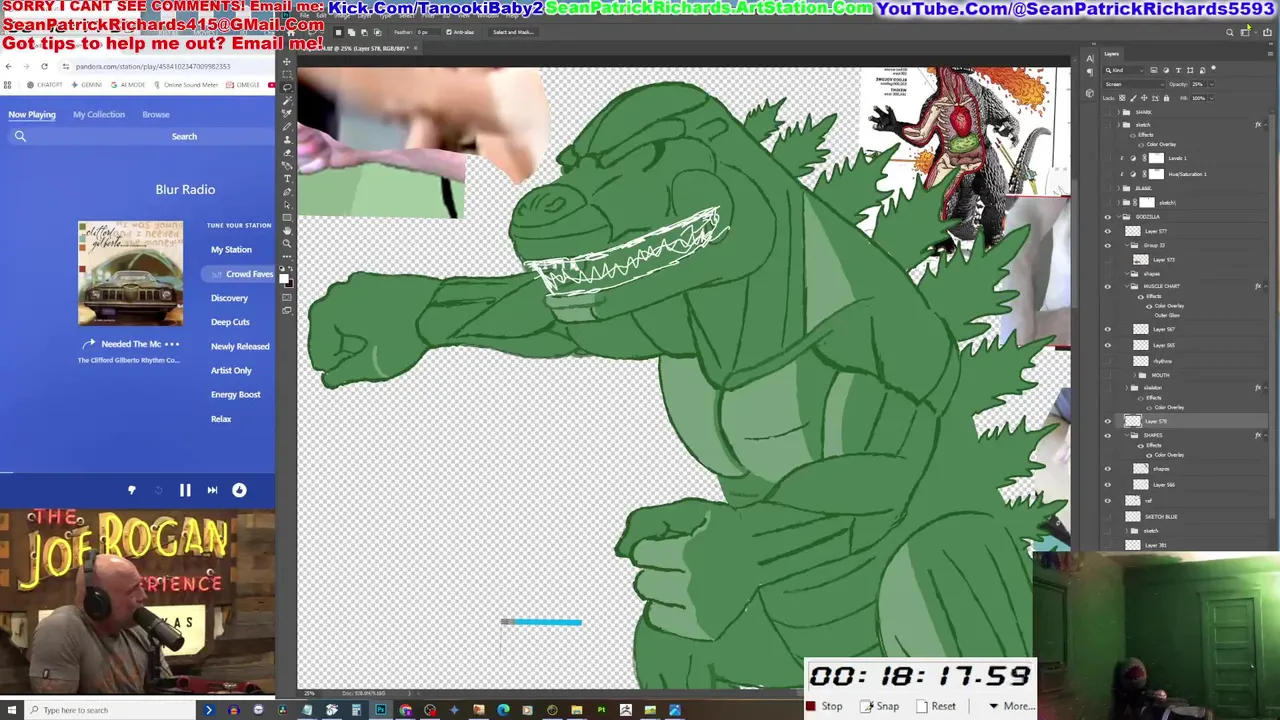Click the pixel layer filter icon

pos(1154,70)
